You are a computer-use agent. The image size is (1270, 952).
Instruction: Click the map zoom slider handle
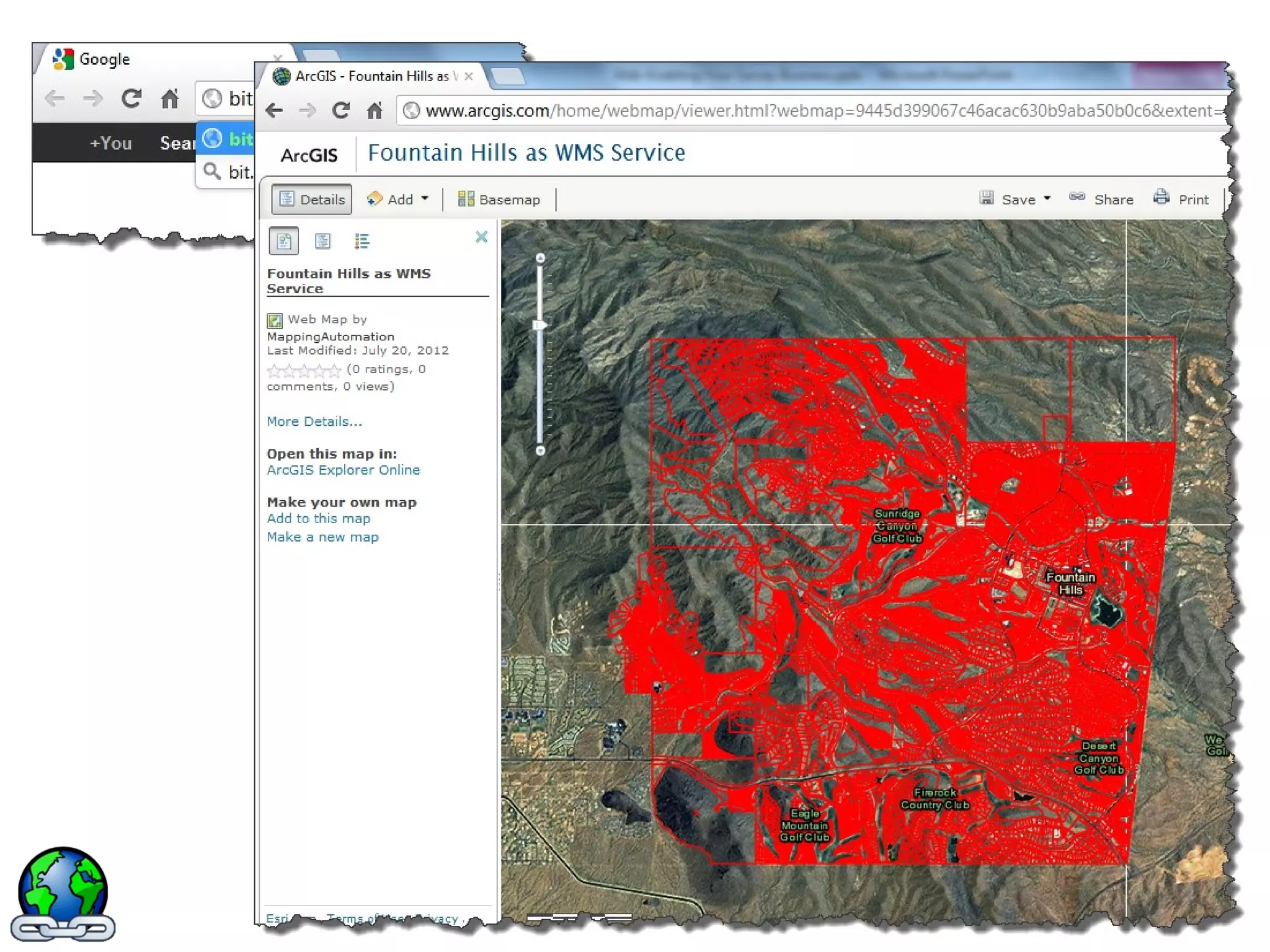540,325
